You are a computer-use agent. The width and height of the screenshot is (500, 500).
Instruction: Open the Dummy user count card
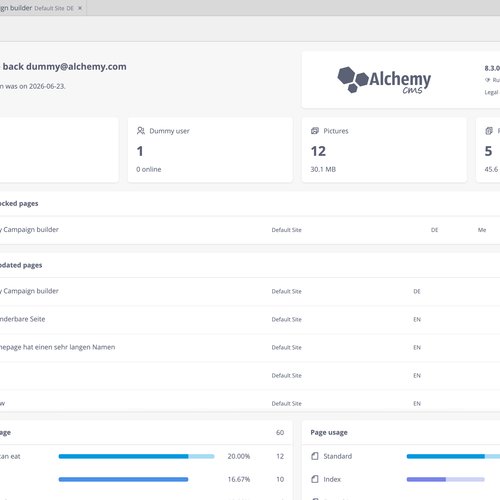210,150
